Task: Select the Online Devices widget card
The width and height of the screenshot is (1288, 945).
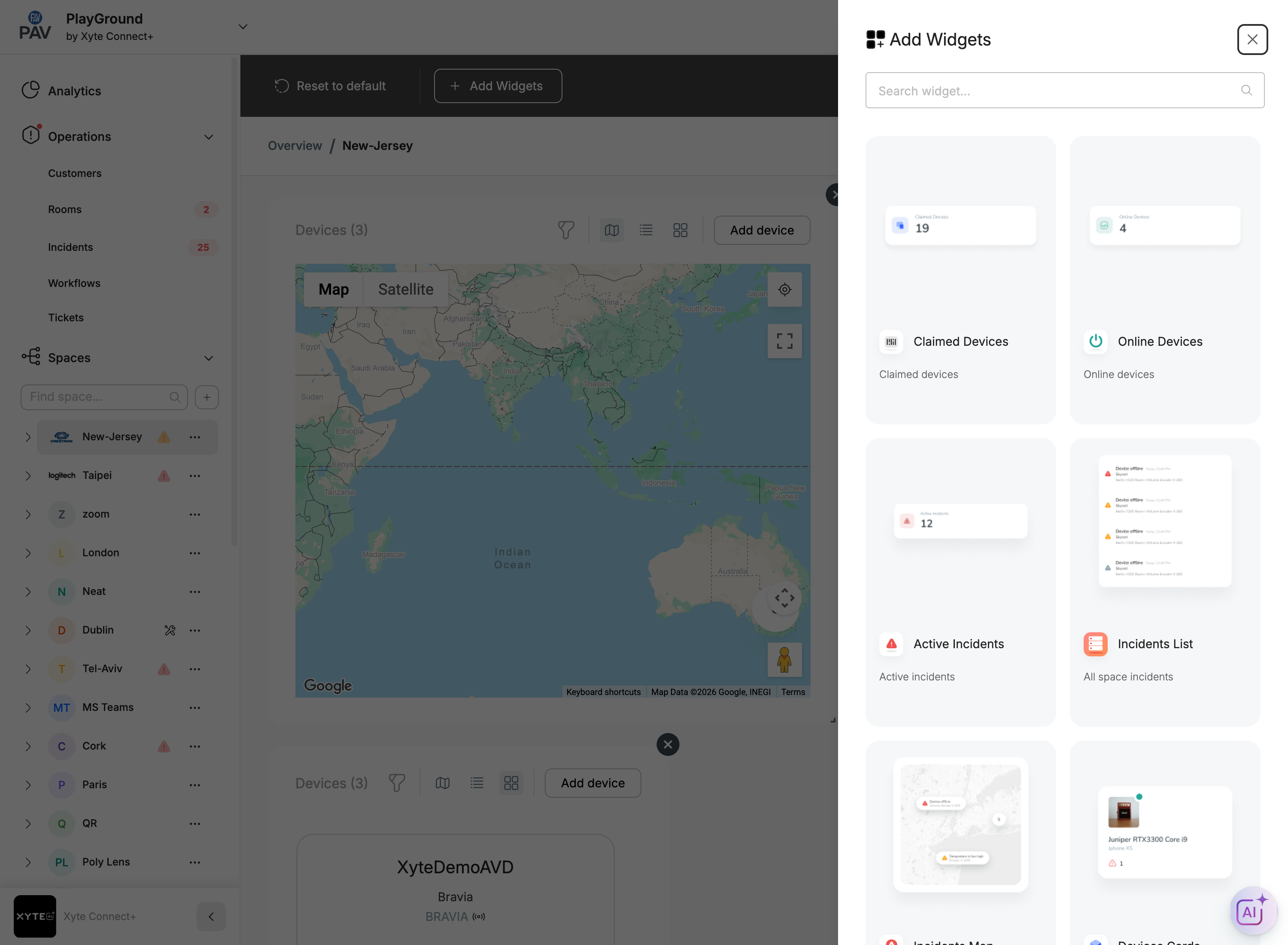Action: coord(1164,280)
